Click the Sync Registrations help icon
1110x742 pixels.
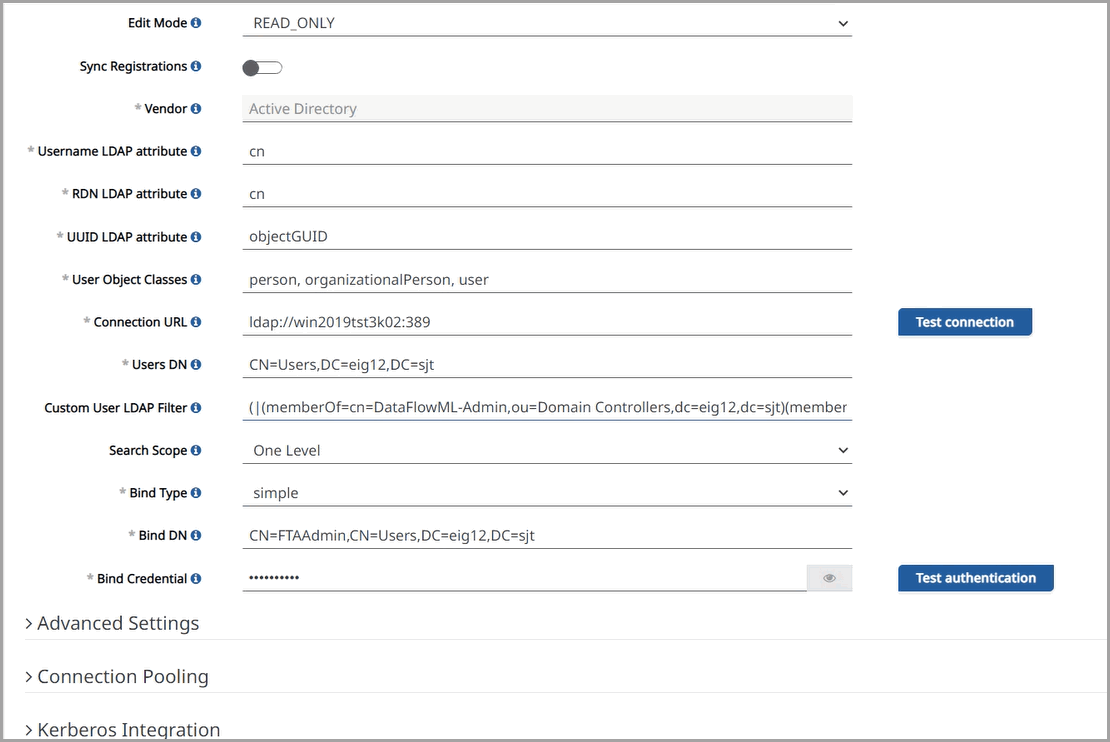(x=196, y=66)
